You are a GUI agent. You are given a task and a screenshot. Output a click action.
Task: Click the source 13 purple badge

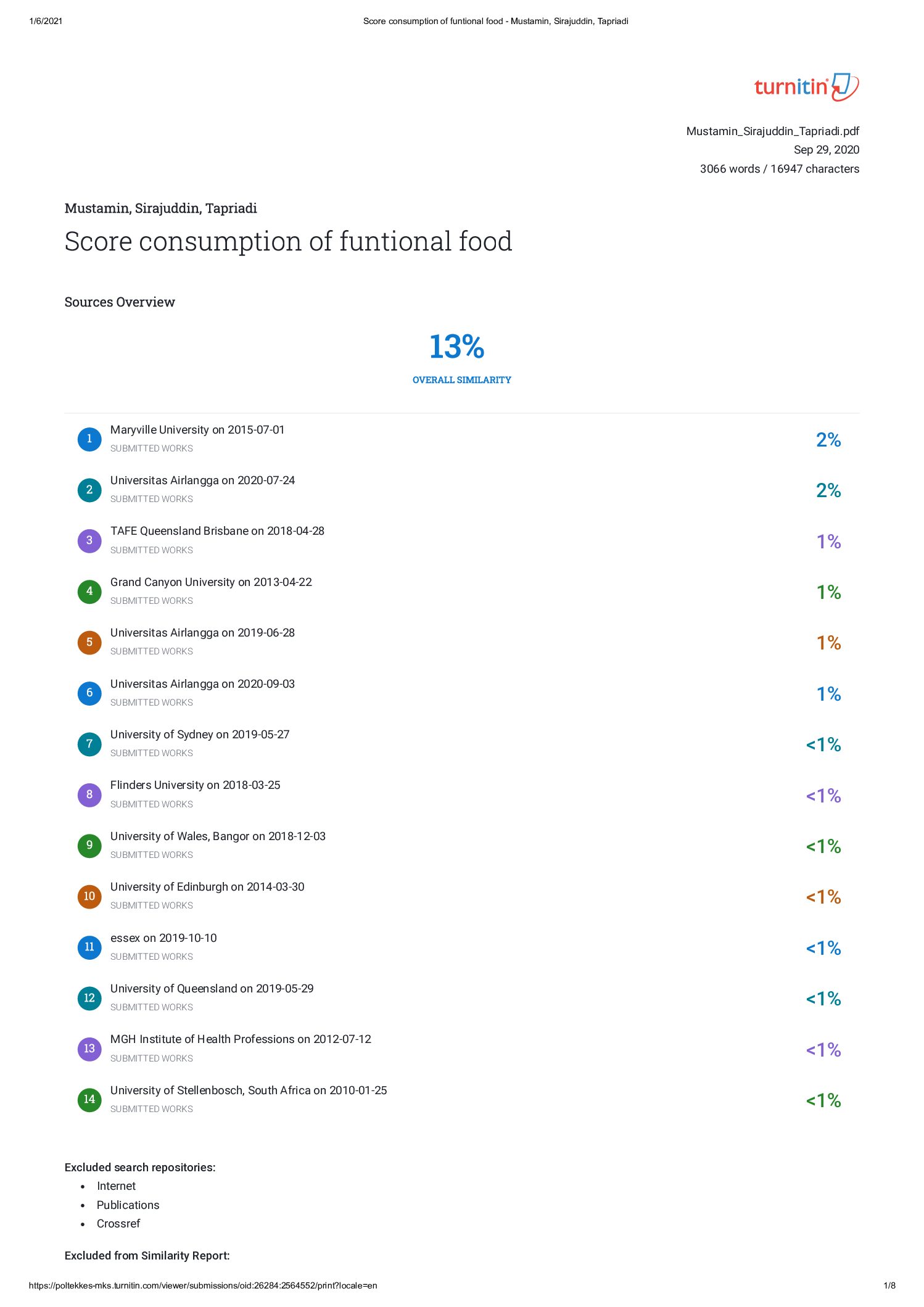click(x=89, y=1049)
